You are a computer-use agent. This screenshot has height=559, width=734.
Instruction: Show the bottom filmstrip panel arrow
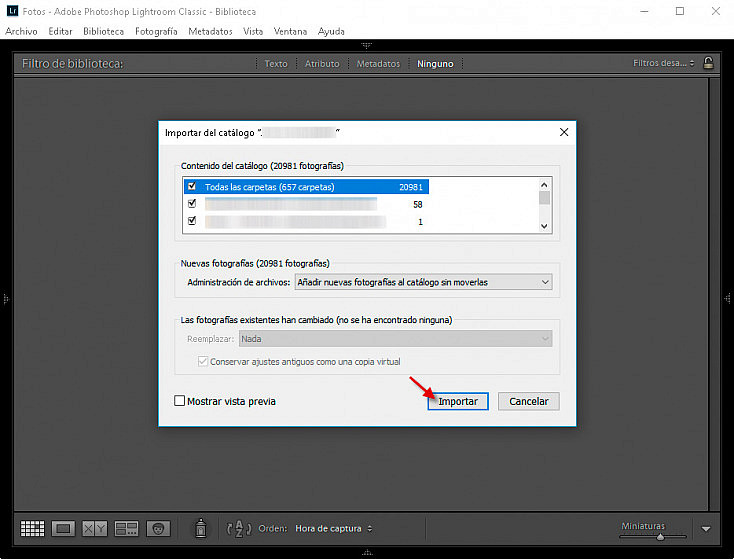pyautogui.click(x=367, y=552)
